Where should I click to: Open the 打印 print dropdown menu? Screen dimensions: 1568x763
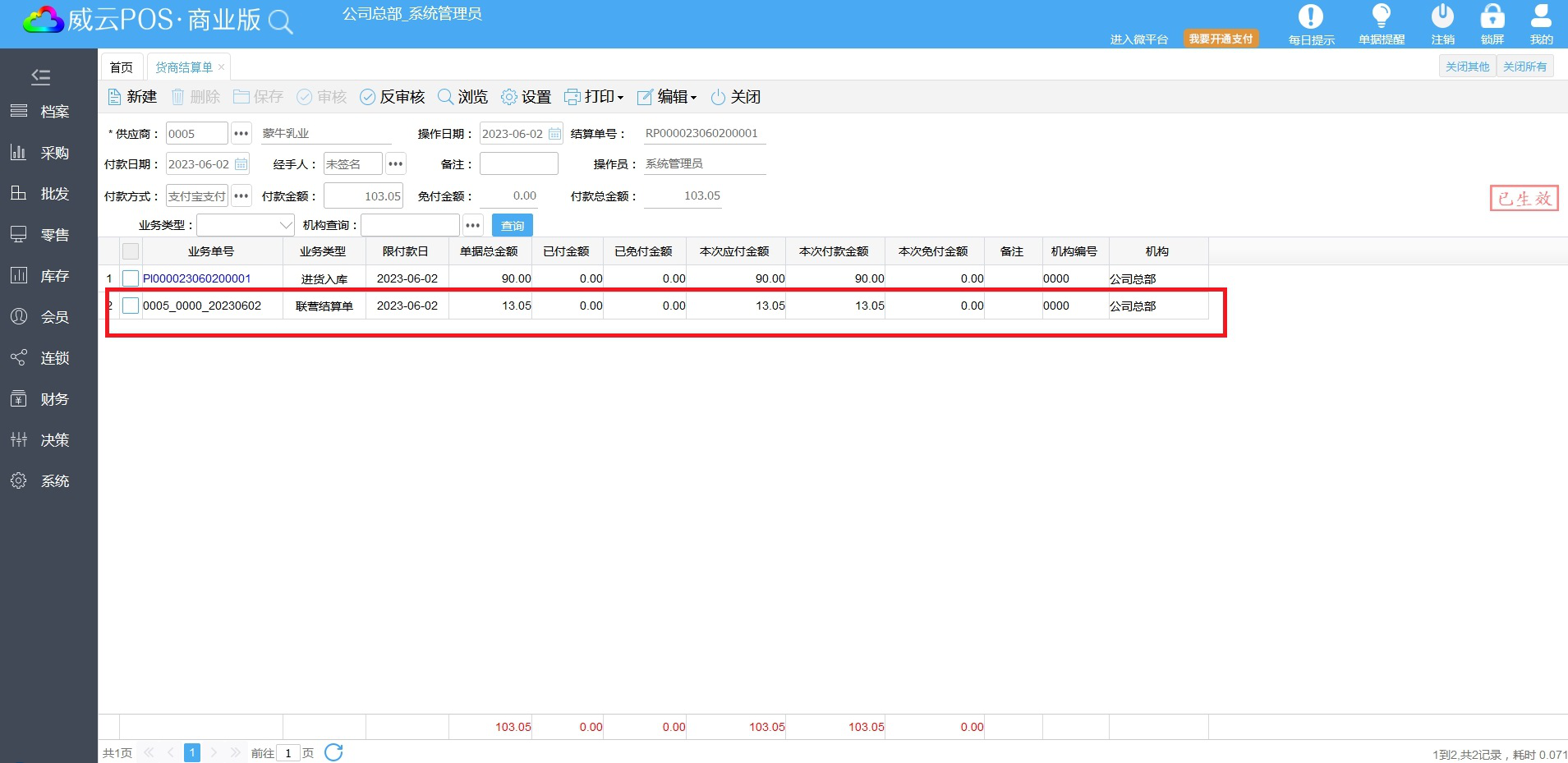pyautogui.click(x=595, y=97)
